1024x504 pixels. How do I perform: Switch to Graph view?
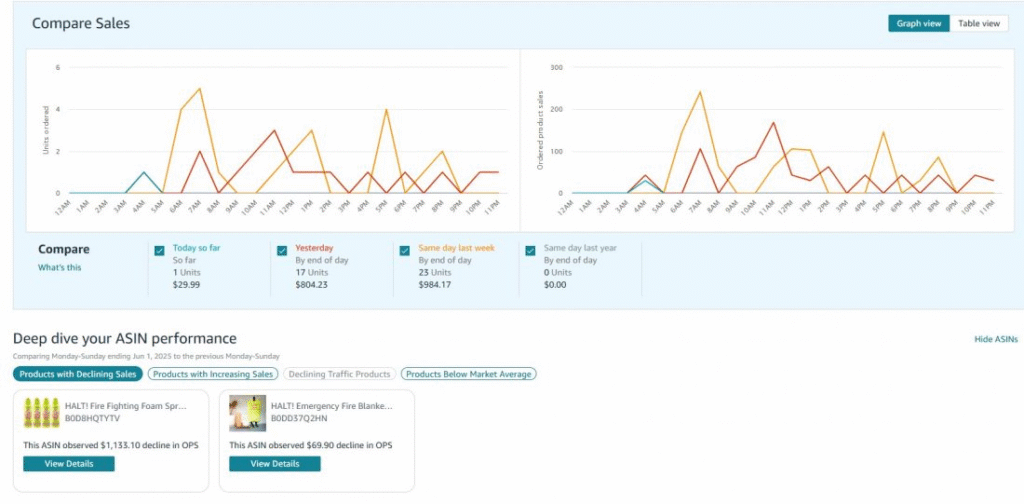pyautogui.click(x=919, y=23)
